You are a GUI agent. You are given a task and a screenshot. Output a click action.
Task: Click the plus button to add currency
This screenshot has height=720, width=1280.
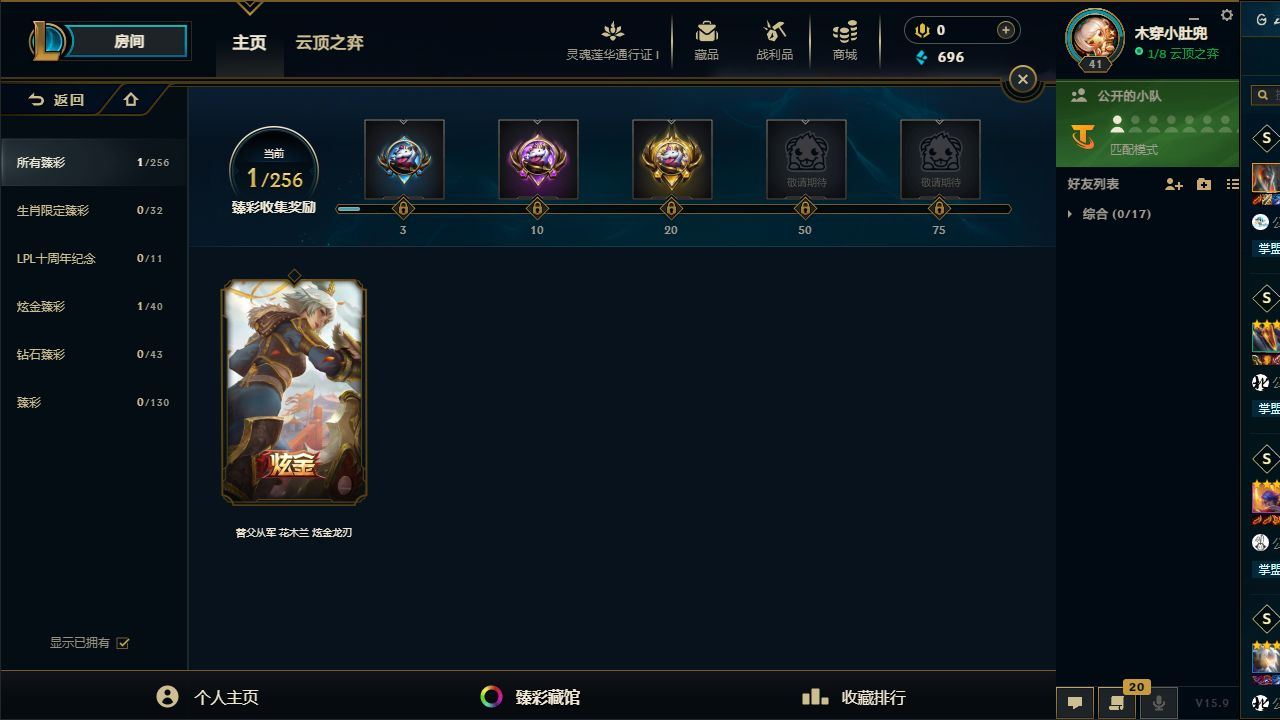tap(1005, 30)
